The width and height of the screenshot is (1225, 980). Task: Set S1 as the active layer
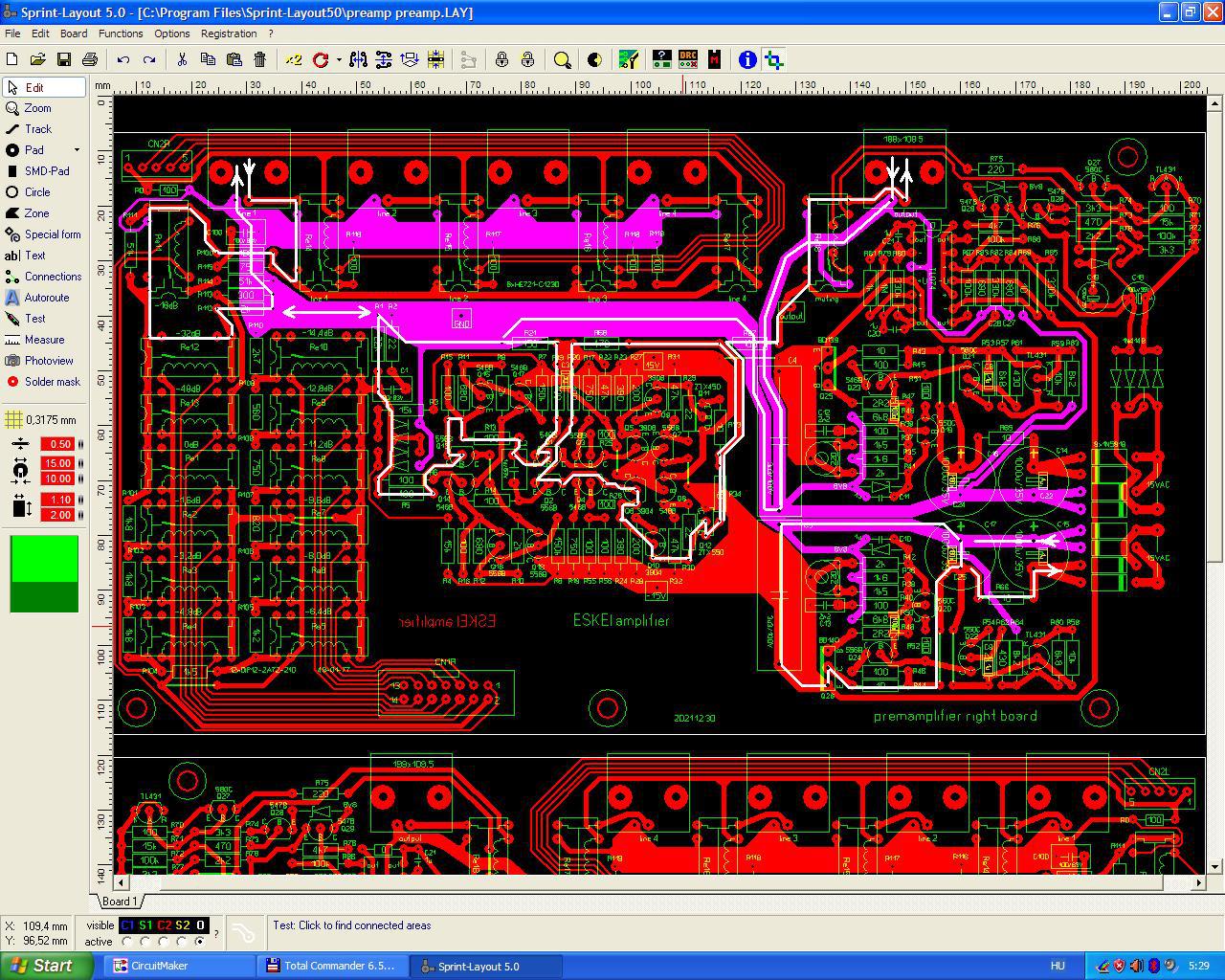(145, 942)
